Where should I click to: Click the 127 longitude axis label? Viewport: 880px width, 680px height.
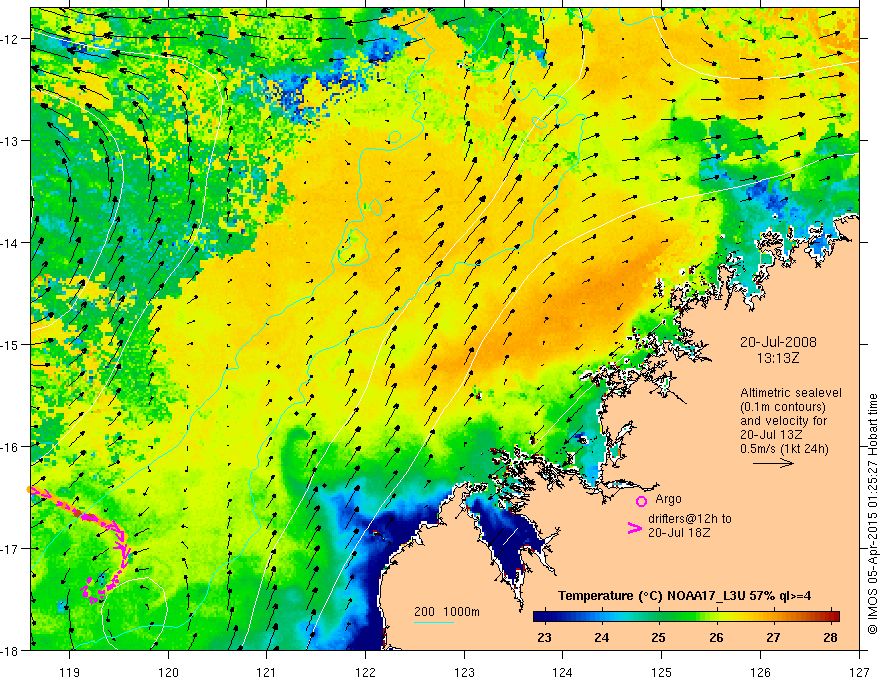859,672
